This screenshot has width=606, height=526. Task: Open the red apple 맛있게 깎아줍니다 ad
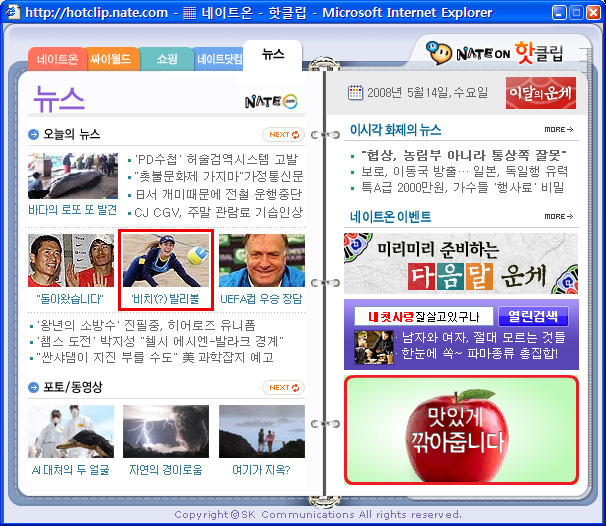461,430
